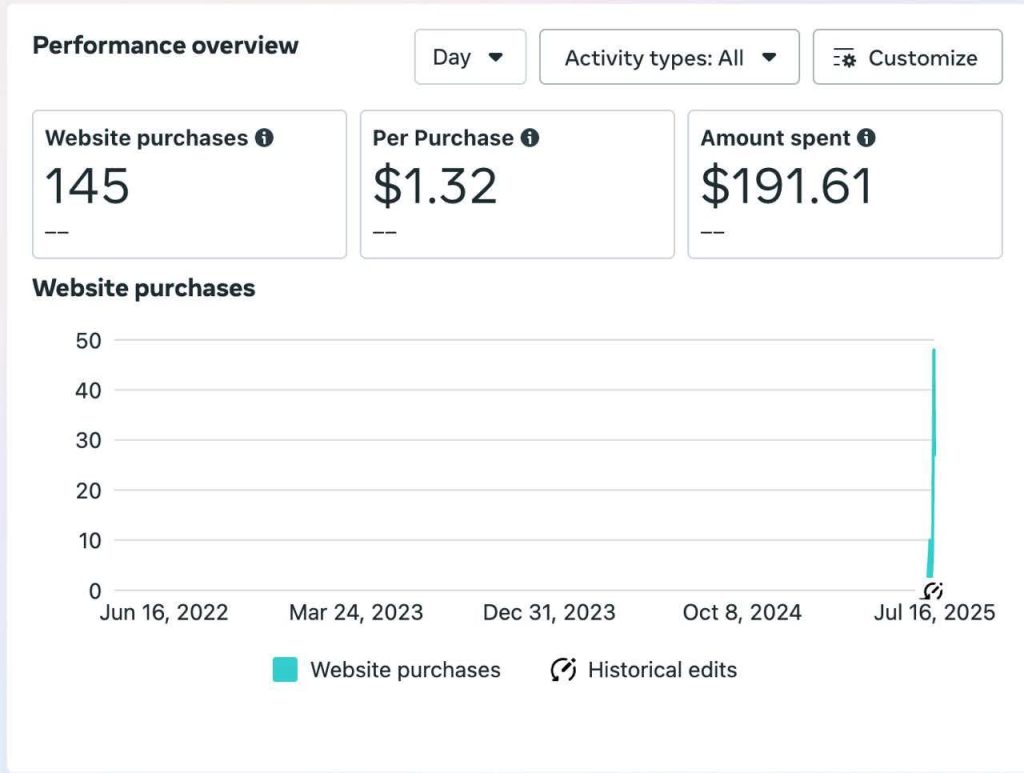Click the Historical edits icon in the legend
The width and height of the screenshot is (1024, 773).
coord(563,670)
